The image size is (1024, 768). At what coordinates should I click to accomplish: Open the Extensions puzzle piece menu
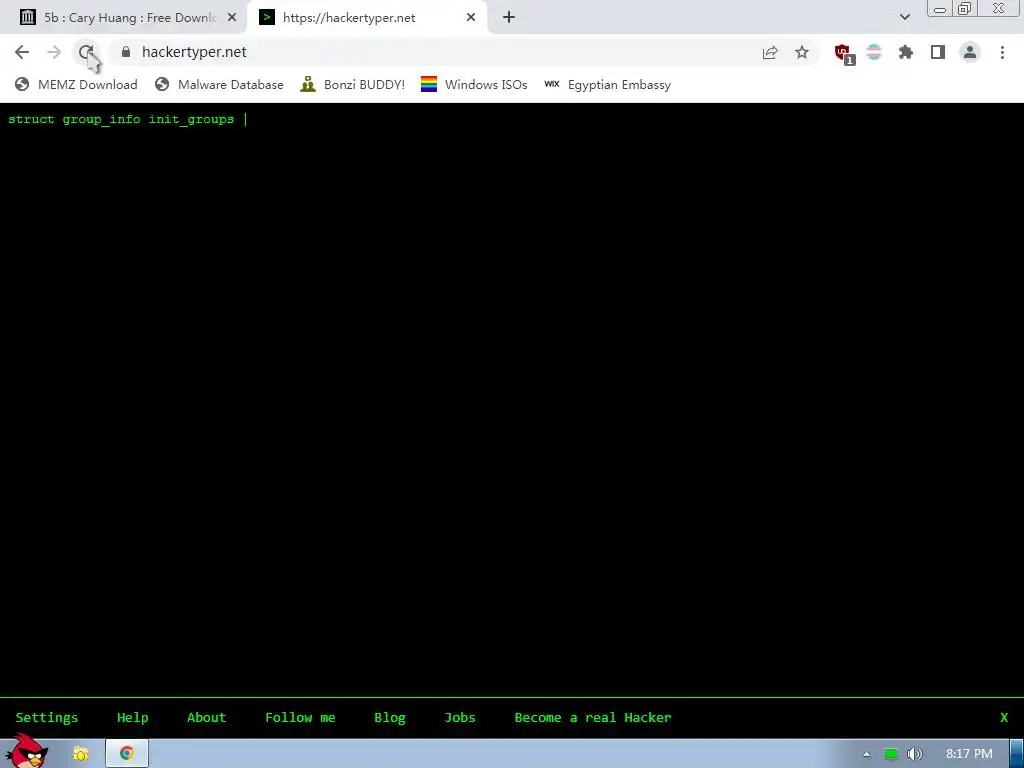click(x=906, y=52)
